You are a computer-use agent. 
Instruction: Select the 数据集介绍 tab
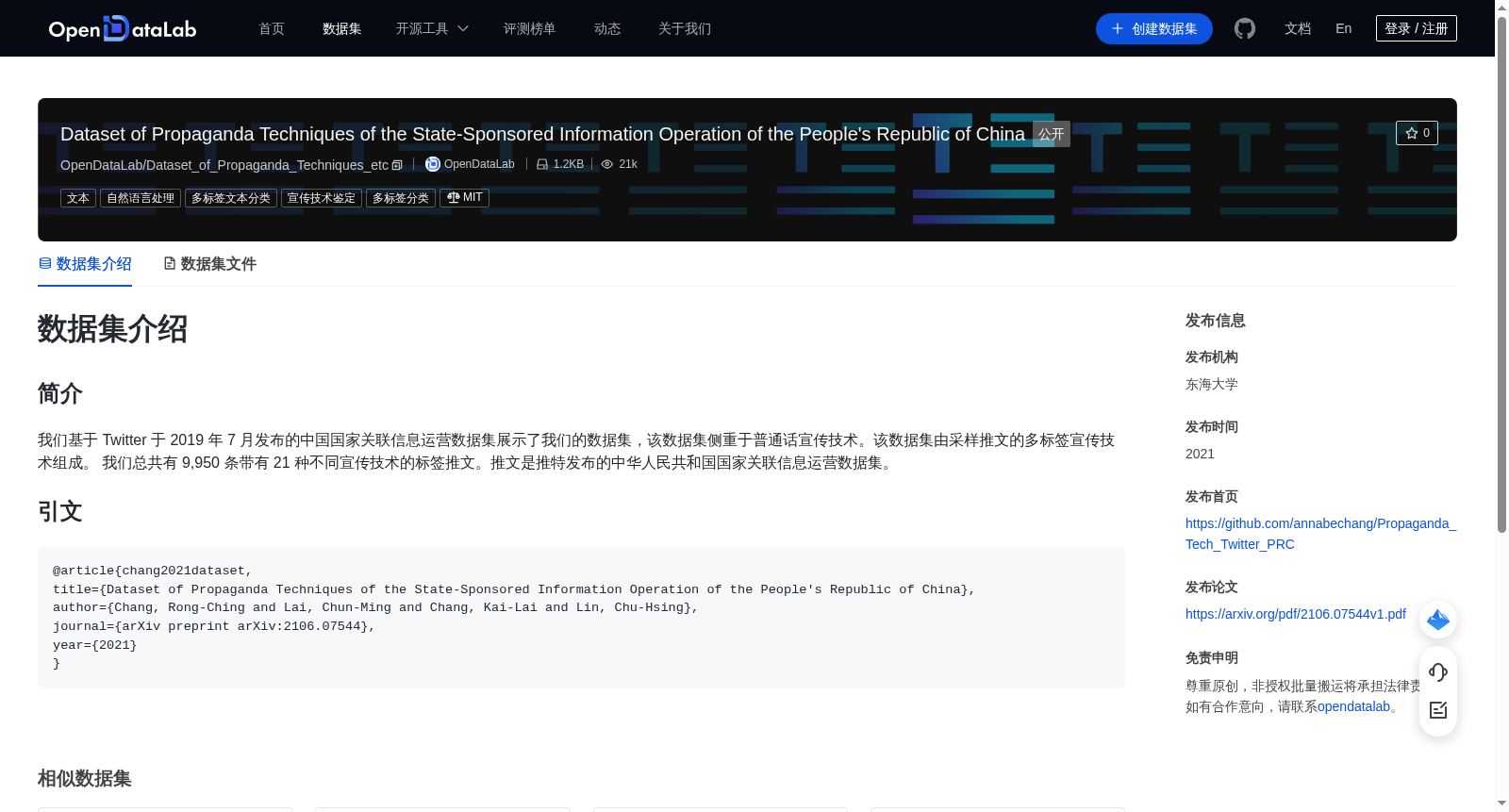click(85, 264)
